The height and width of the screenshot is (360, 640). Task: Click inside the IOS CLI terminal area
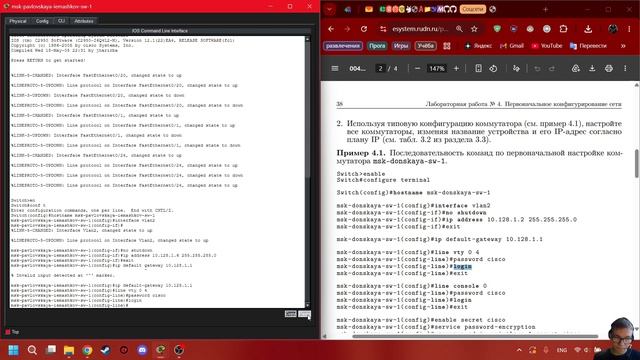[x=157, y=171]
